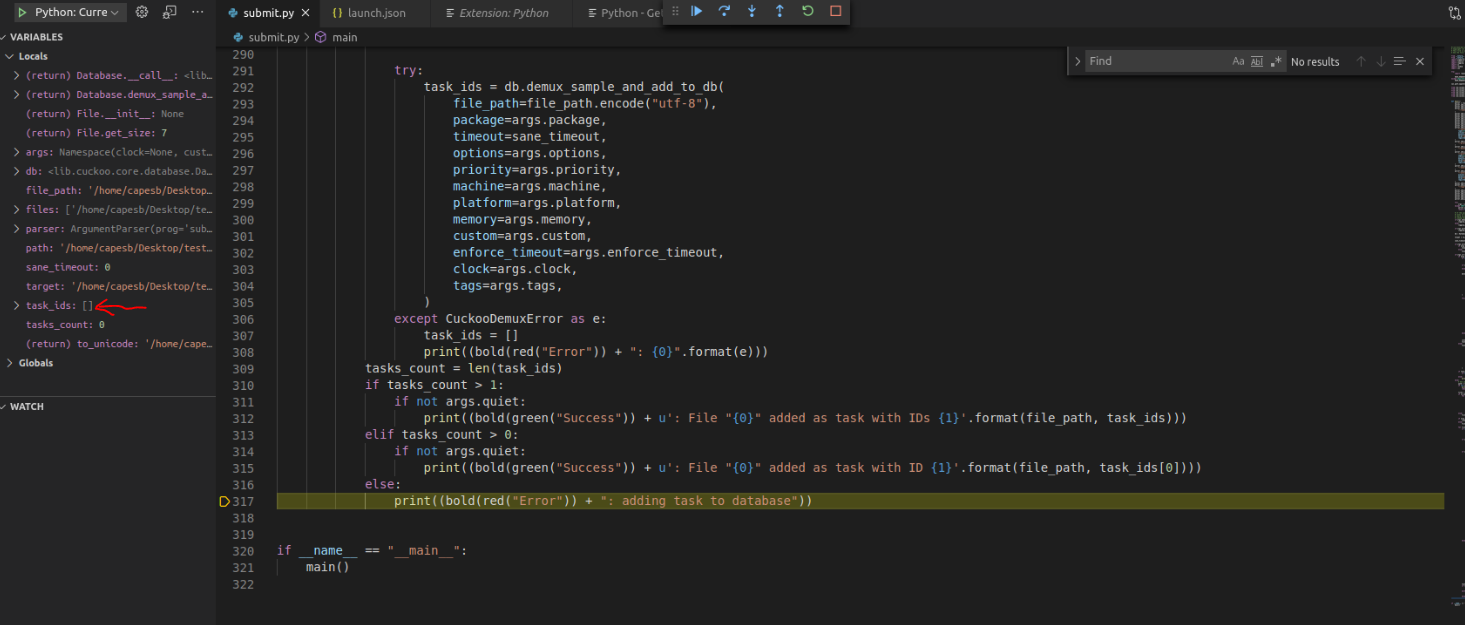Open debug settings via the gear icon
This screenshot has height=625, width=1465.
[139, 11]
